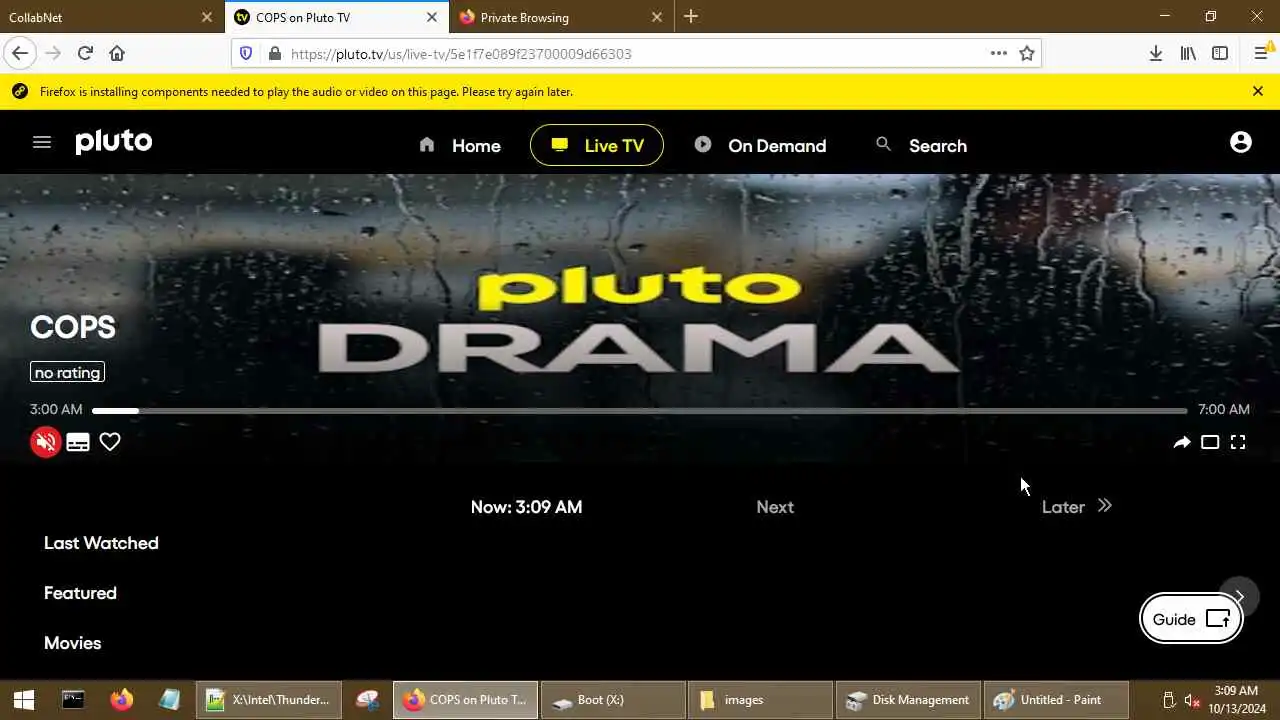
Task: Close the CollabNet tab
Action: click(x=207, y=17)
